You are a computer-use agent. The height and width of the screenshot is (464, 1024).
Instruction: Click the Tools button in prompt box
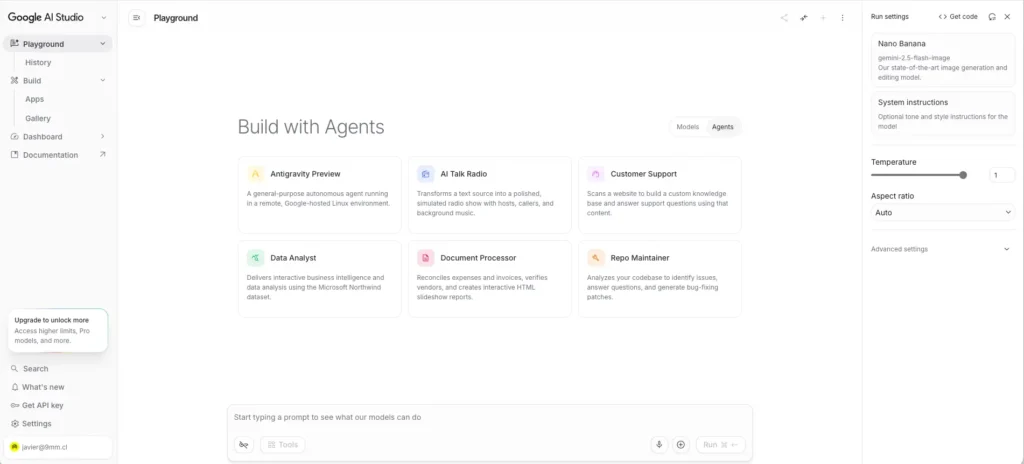tap(283, 444)
